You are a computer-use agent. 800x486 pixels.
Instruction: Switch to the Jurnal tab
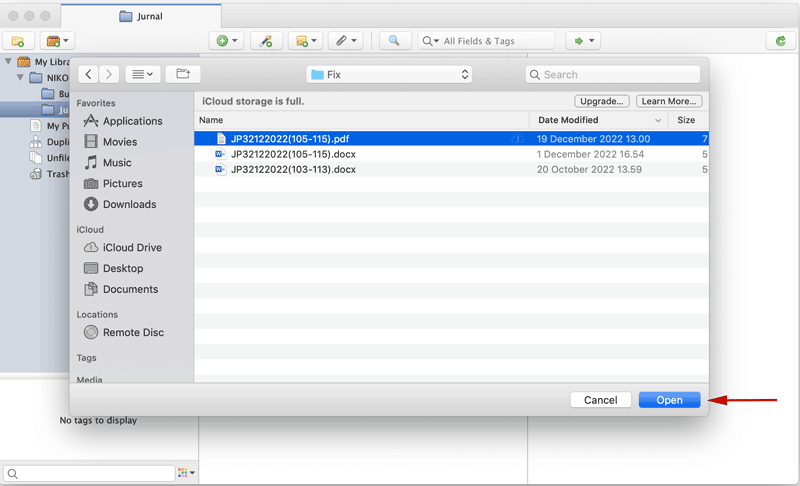point(141,16)
